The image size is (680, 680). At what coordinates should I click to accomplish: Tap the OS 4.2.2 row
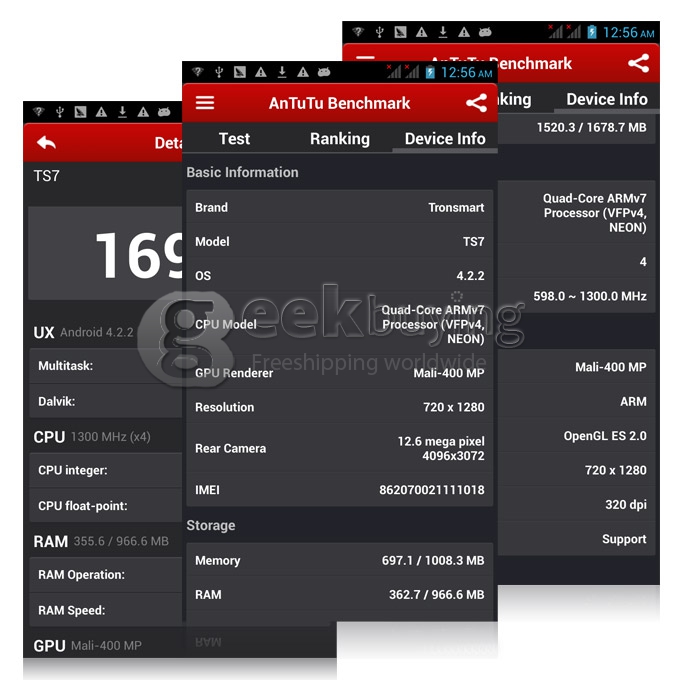(340, 275)
